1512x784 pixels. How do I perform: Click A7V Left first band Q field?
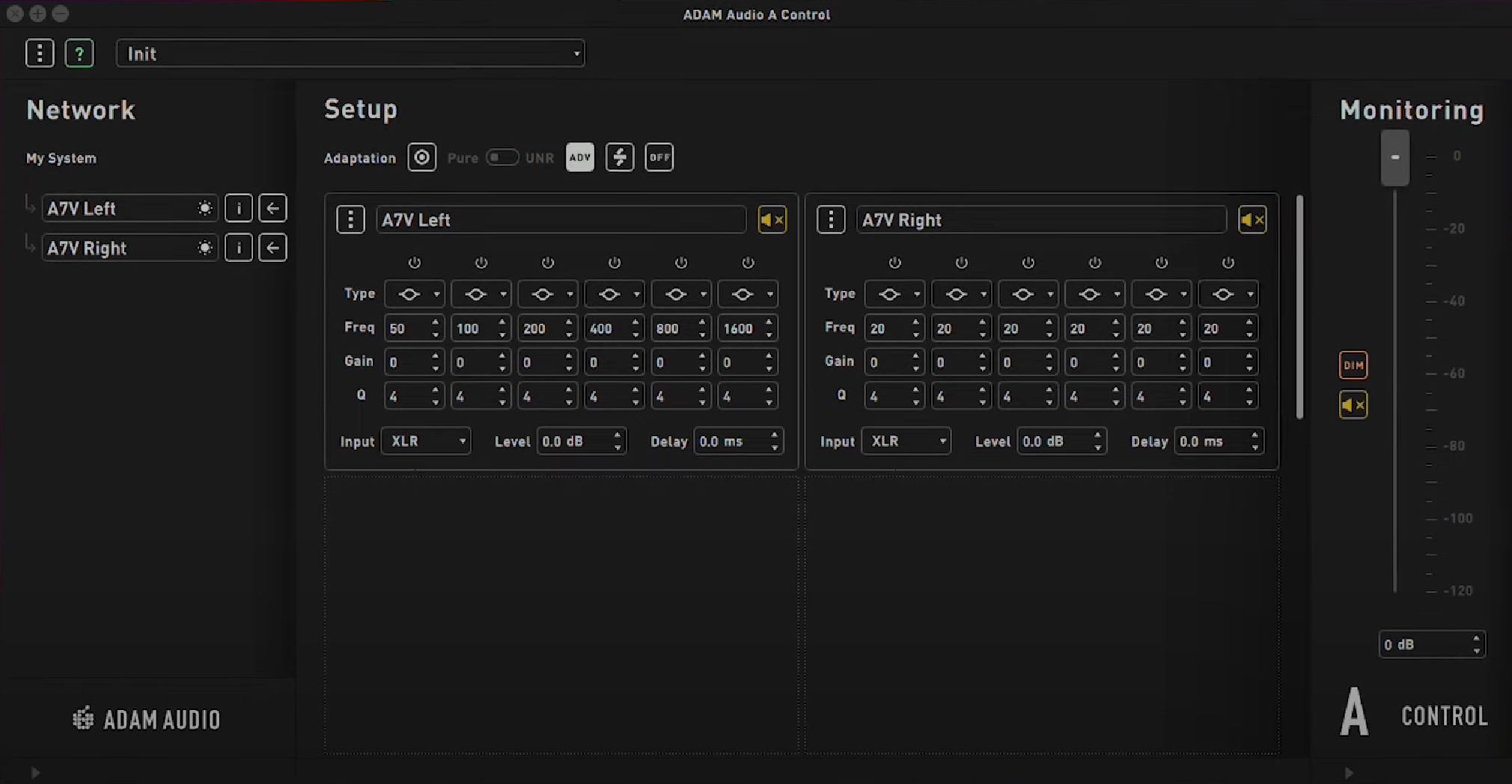point(415,396)
